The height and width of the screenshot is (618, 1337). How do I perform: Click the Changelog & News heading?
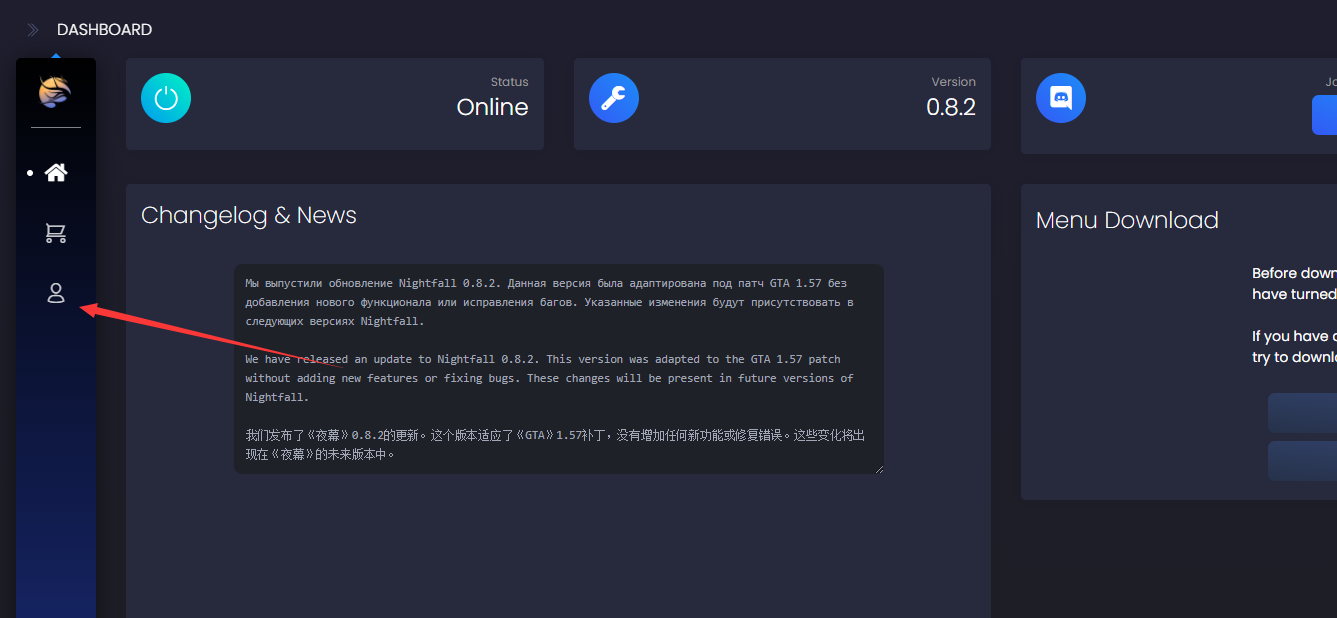[x=249, y=215]
